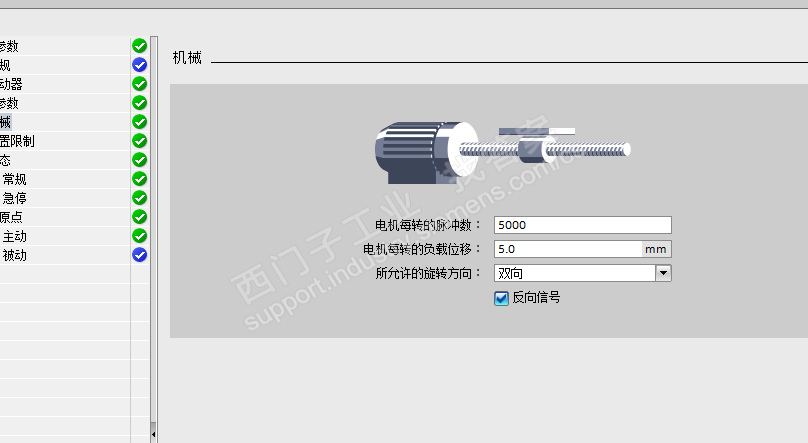Open the 急停 configuration entry
808x443 pixels.
(x=14, y=198)
